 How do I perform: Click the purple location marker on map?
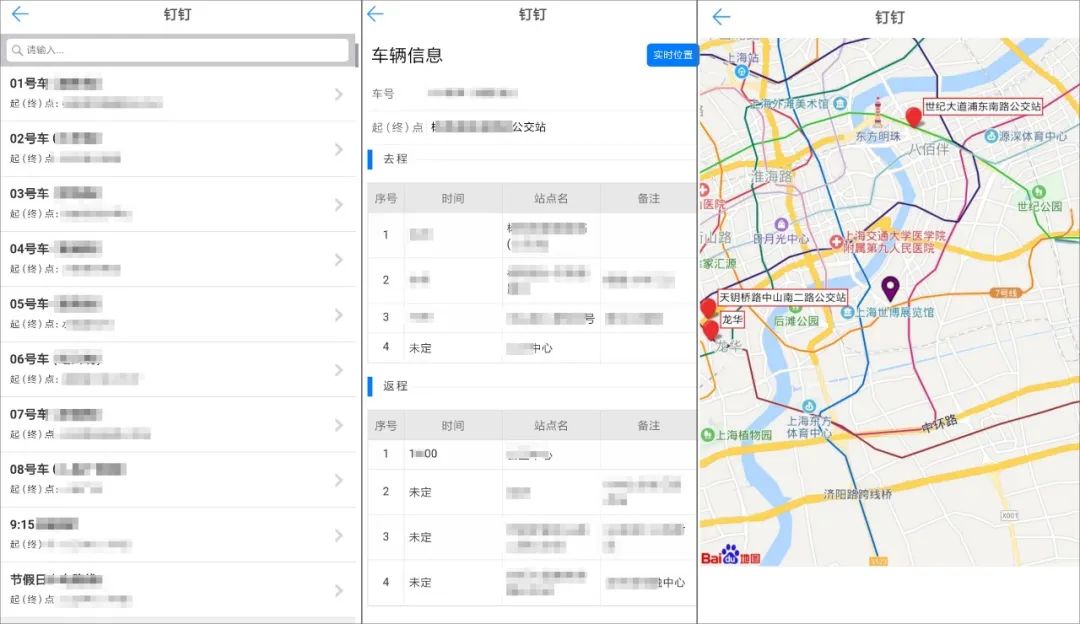tap(890, 289)
